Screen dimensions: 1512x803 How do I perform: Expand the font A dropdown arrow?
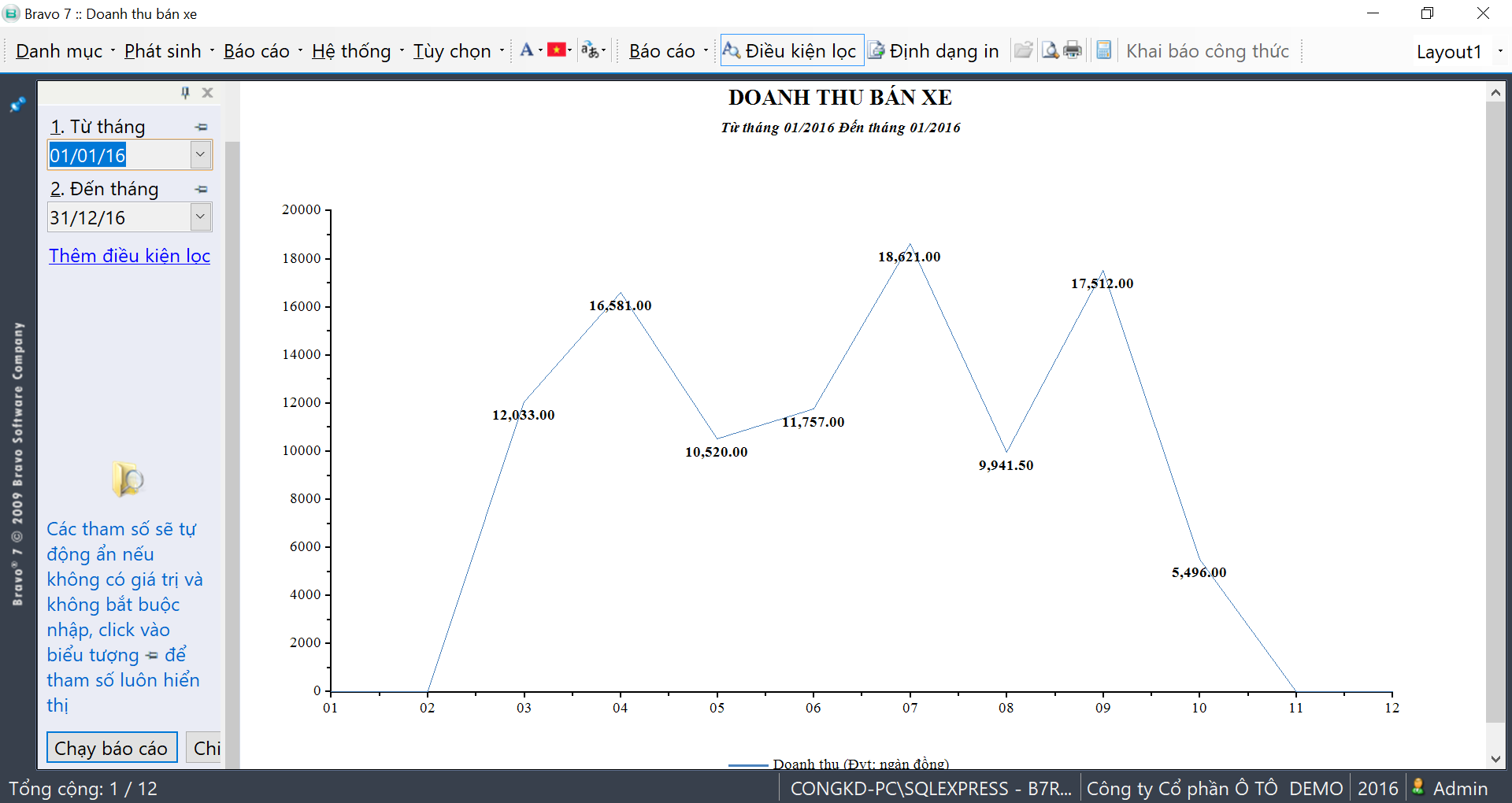[540, 51]
